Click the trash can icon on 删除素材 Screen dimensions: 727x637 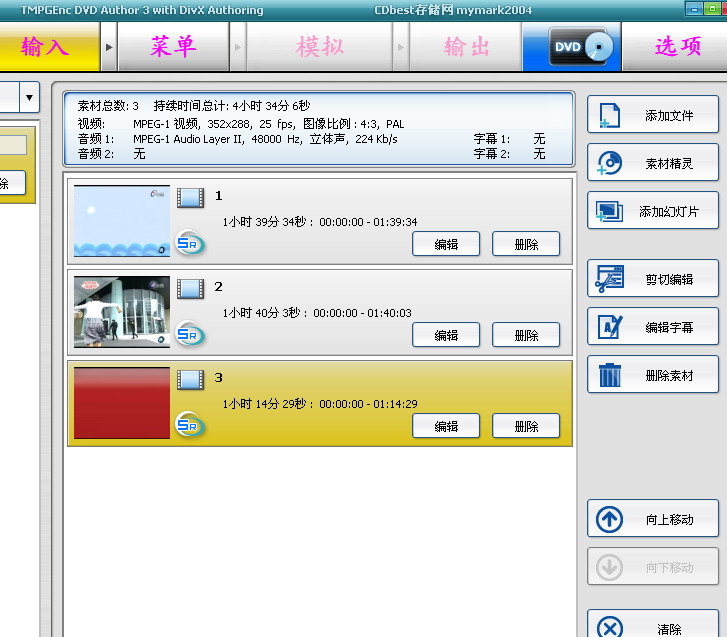pyautogui.click(x=609, y=375)
